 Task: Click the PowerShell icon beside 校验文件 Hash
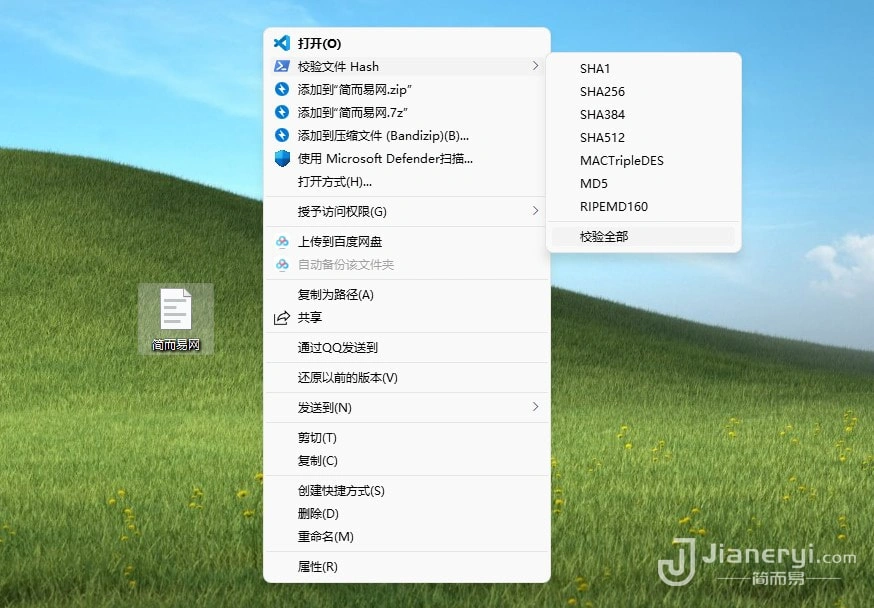point(282,66)
